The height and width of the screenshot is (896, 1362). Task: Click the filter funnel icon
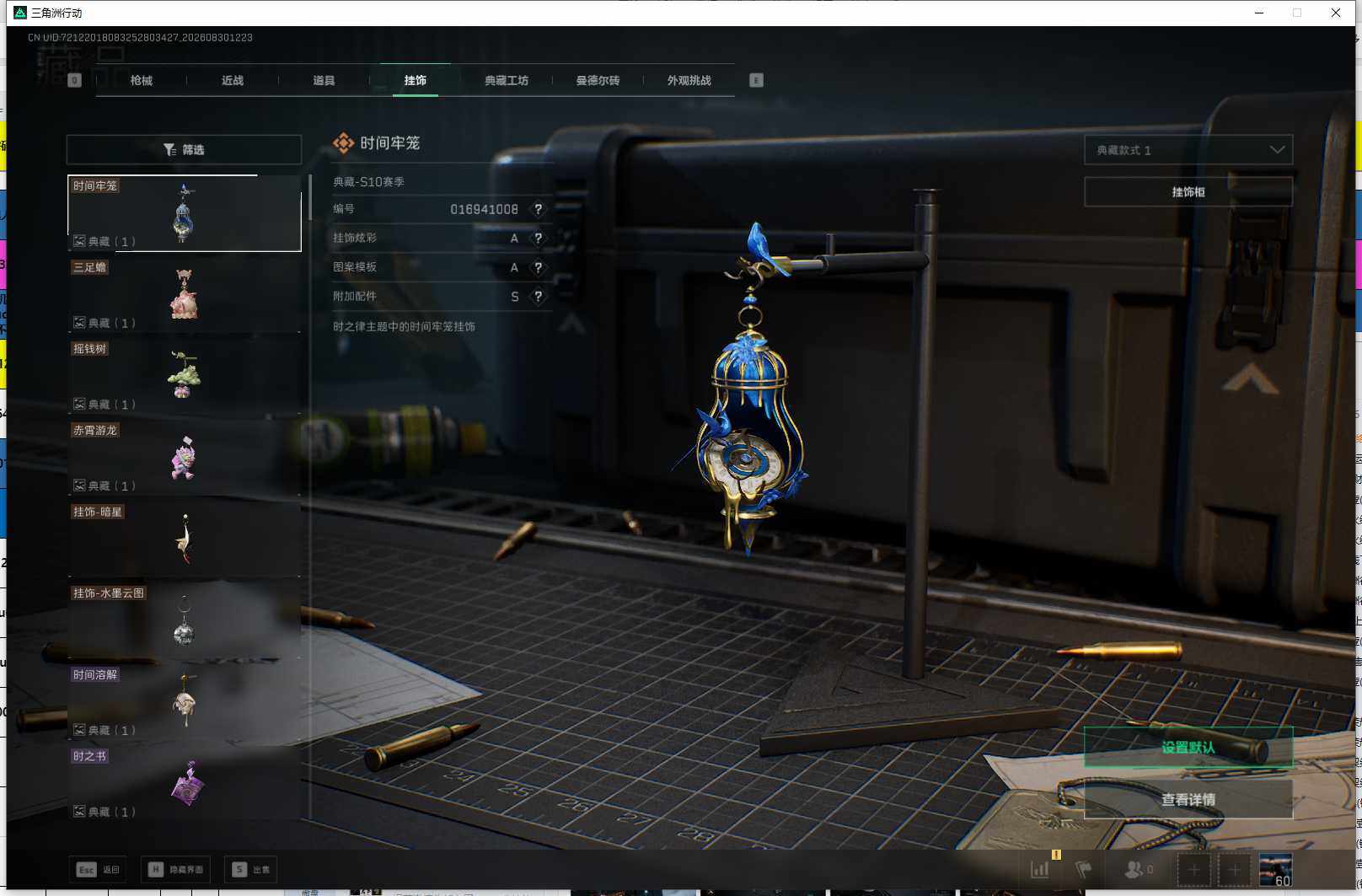pos(169,149)
